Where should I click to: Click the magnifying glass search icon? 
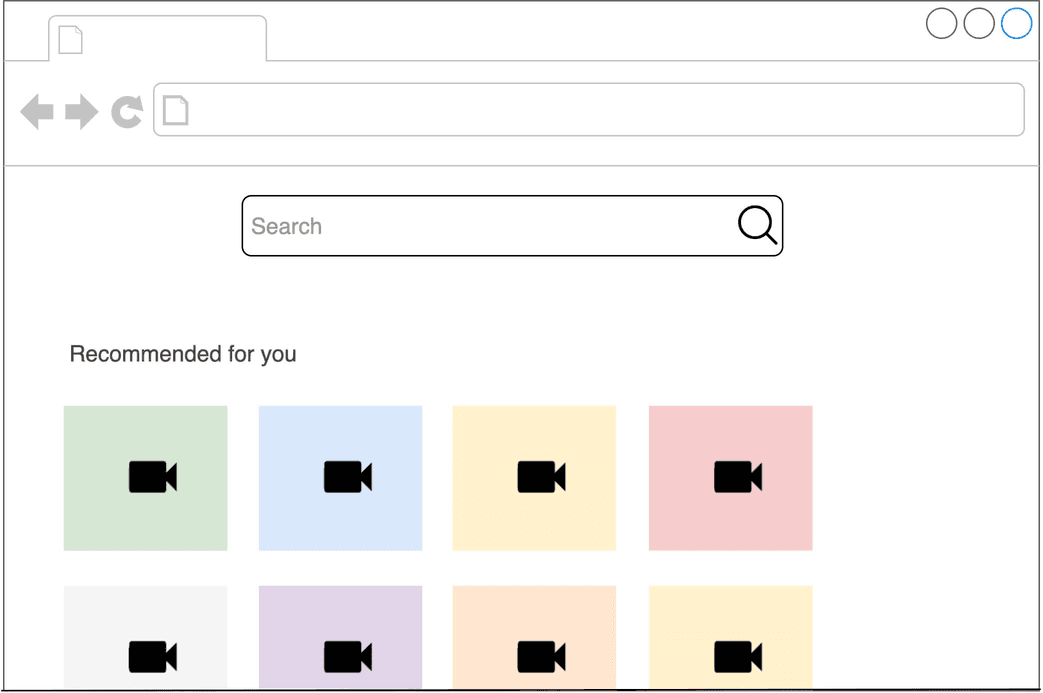757,226
